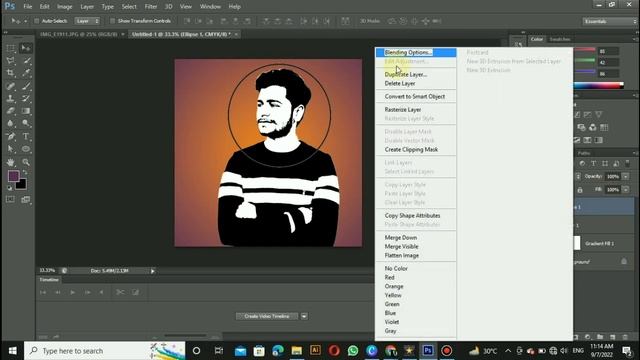This screenshot has height=360, width=640.
Task: Select the Pen tool
Action: click(x=11, y=136)
